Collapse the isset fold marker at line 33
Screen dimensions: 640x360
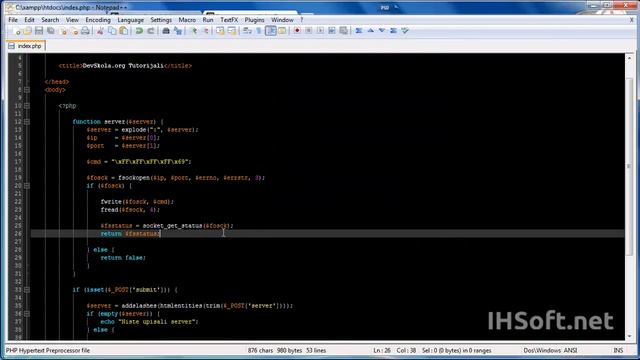point(27,290)
